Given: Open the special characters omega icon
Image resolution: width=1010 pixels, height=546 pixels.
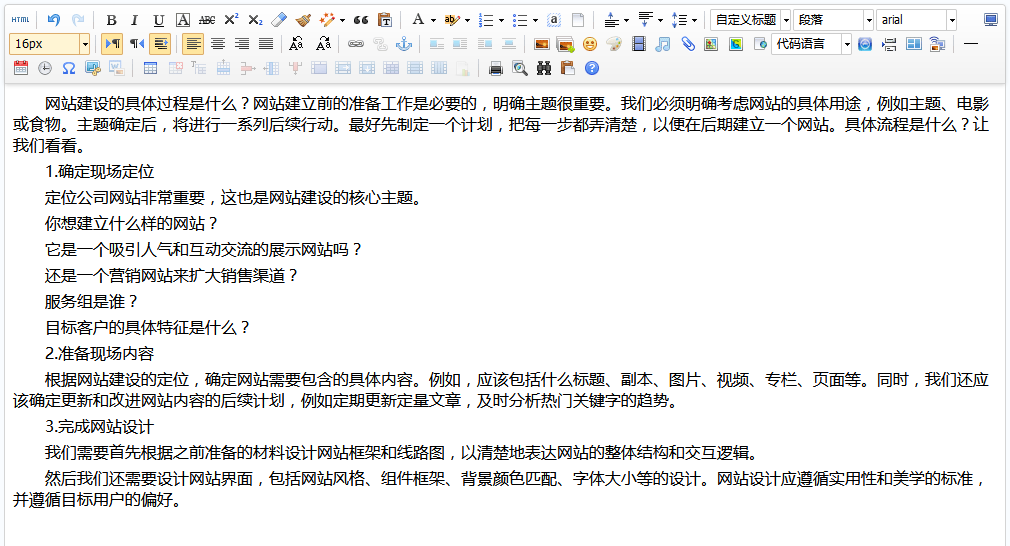Looking at the screenshot, I should pos(69,68).
